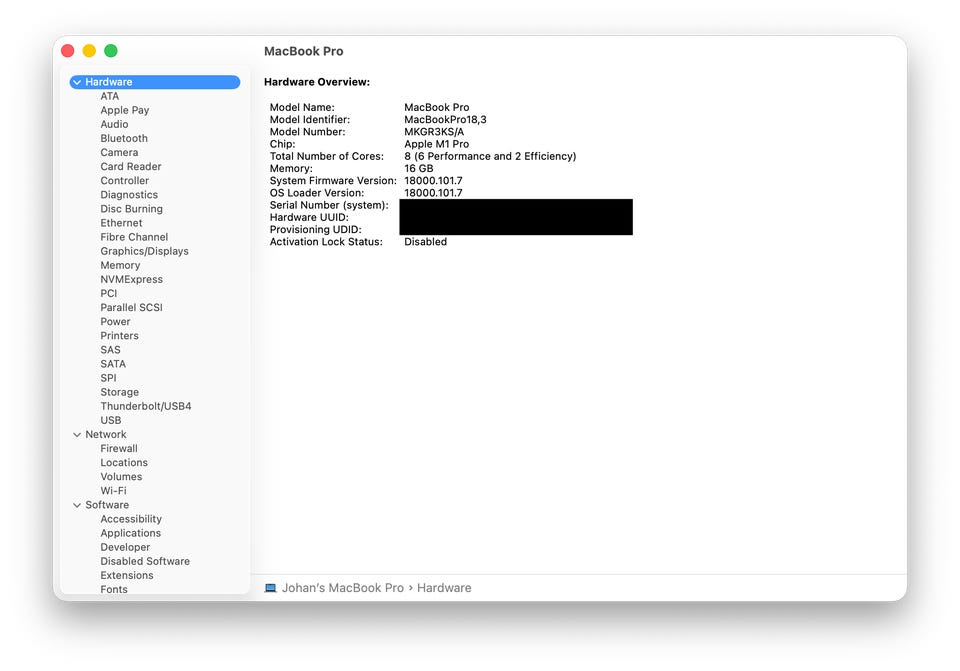Open Applications under Software
The image size is (960, 671).
click(x=130, y=533)
